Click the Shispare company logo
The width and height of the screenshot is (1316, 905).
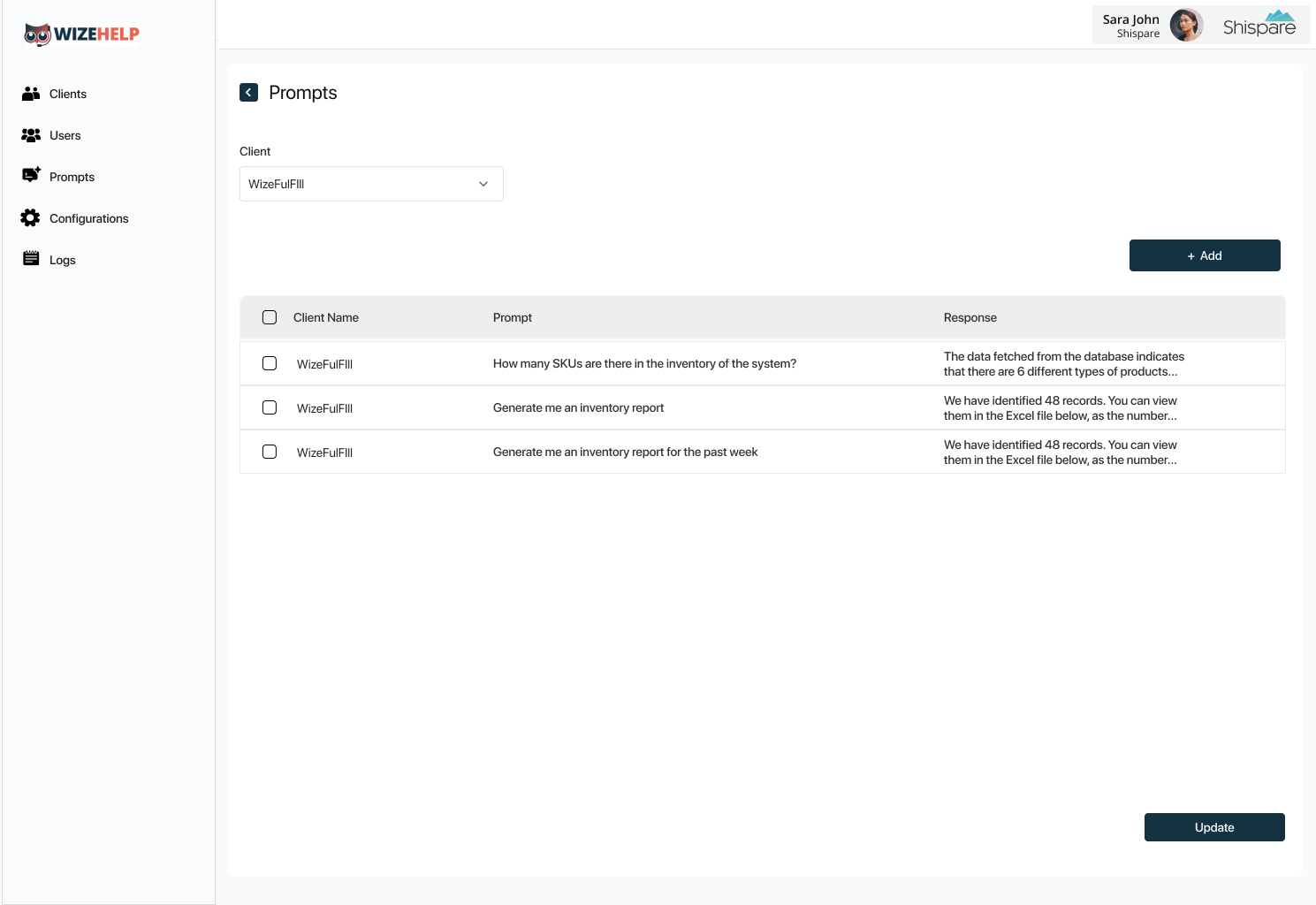click(1259, 25)
